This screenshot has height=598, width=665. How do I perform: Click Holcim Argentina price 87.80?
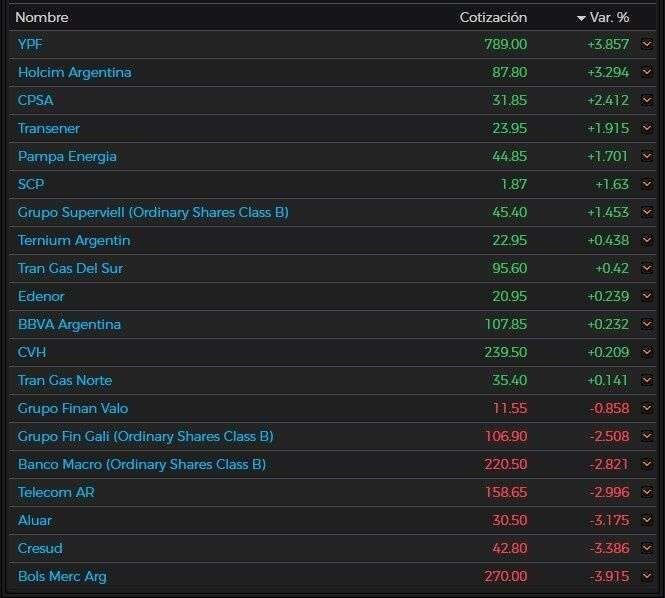(509, 72)
